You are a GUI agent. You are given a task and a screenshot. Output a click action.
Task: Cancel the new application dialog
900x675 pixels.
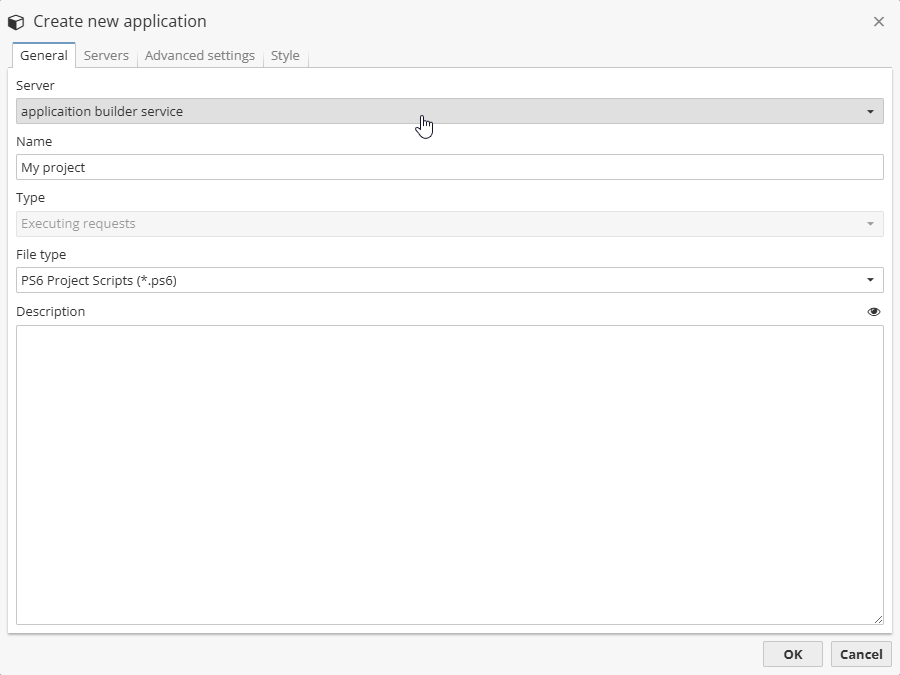pyautogui.click(x=860, y=654)
